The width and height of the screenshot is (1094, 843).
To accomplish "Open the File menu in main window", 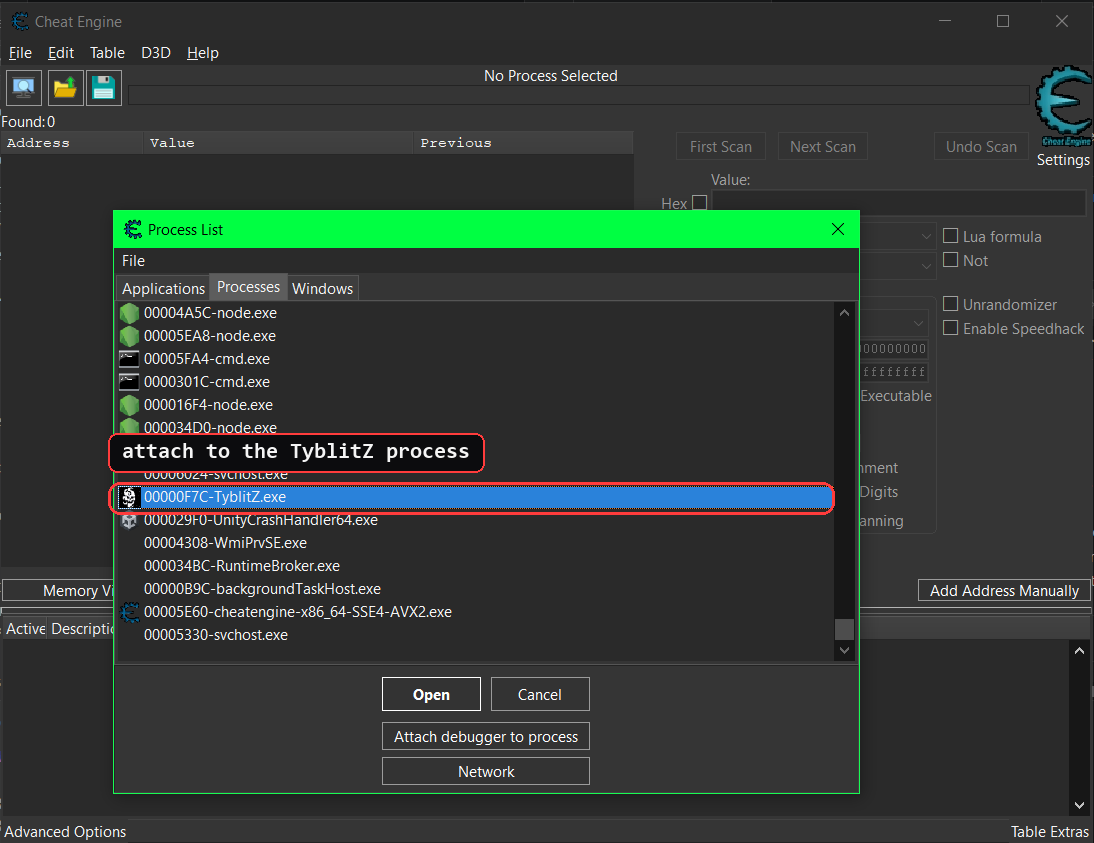I will pyautogui.click(x=20, y=53).
